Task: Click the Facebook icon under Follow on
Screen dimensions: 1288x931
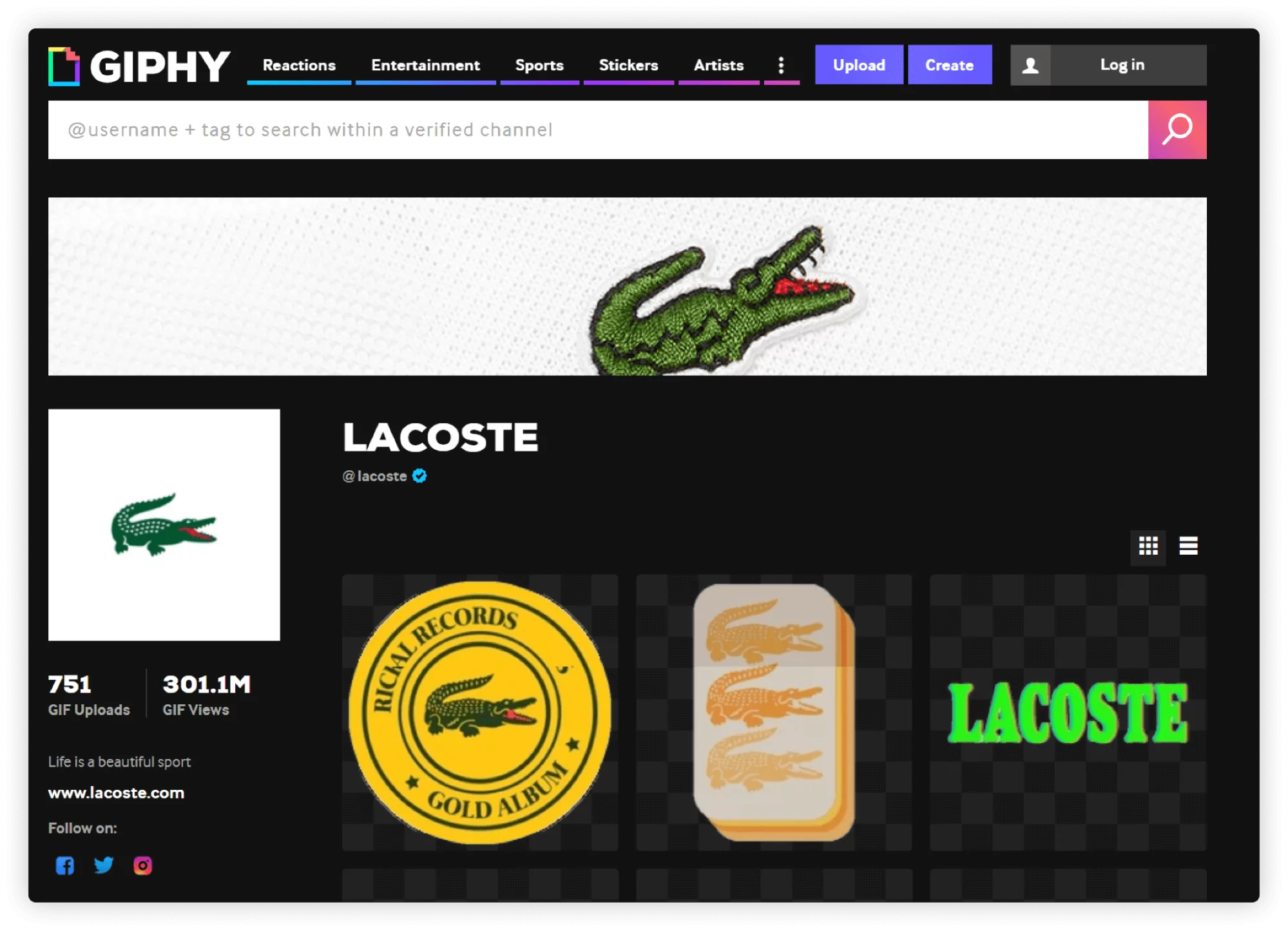Action: click(x=65, y=864)
